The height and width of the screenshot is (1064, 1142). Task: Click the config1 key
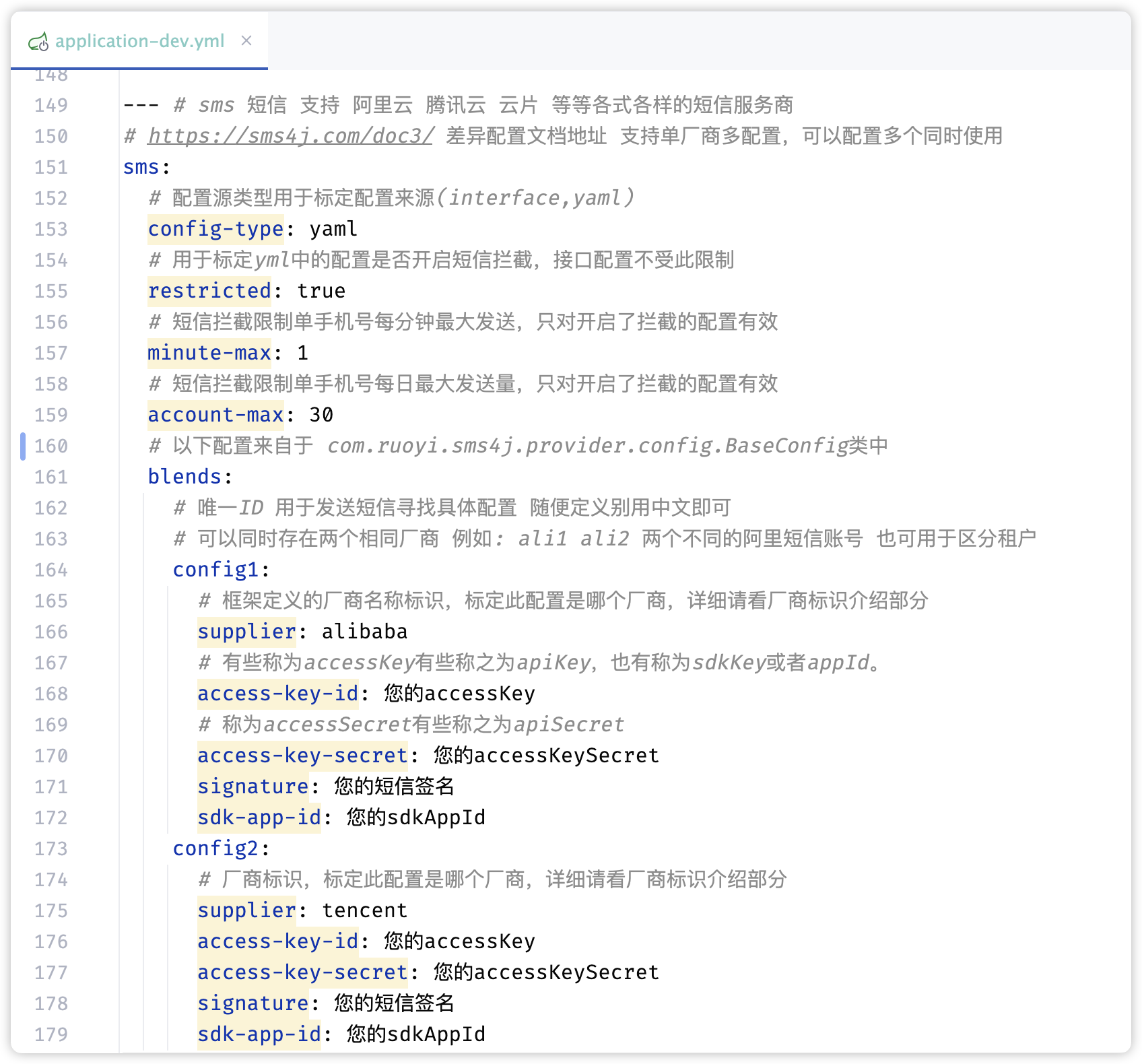click(215, 570)
